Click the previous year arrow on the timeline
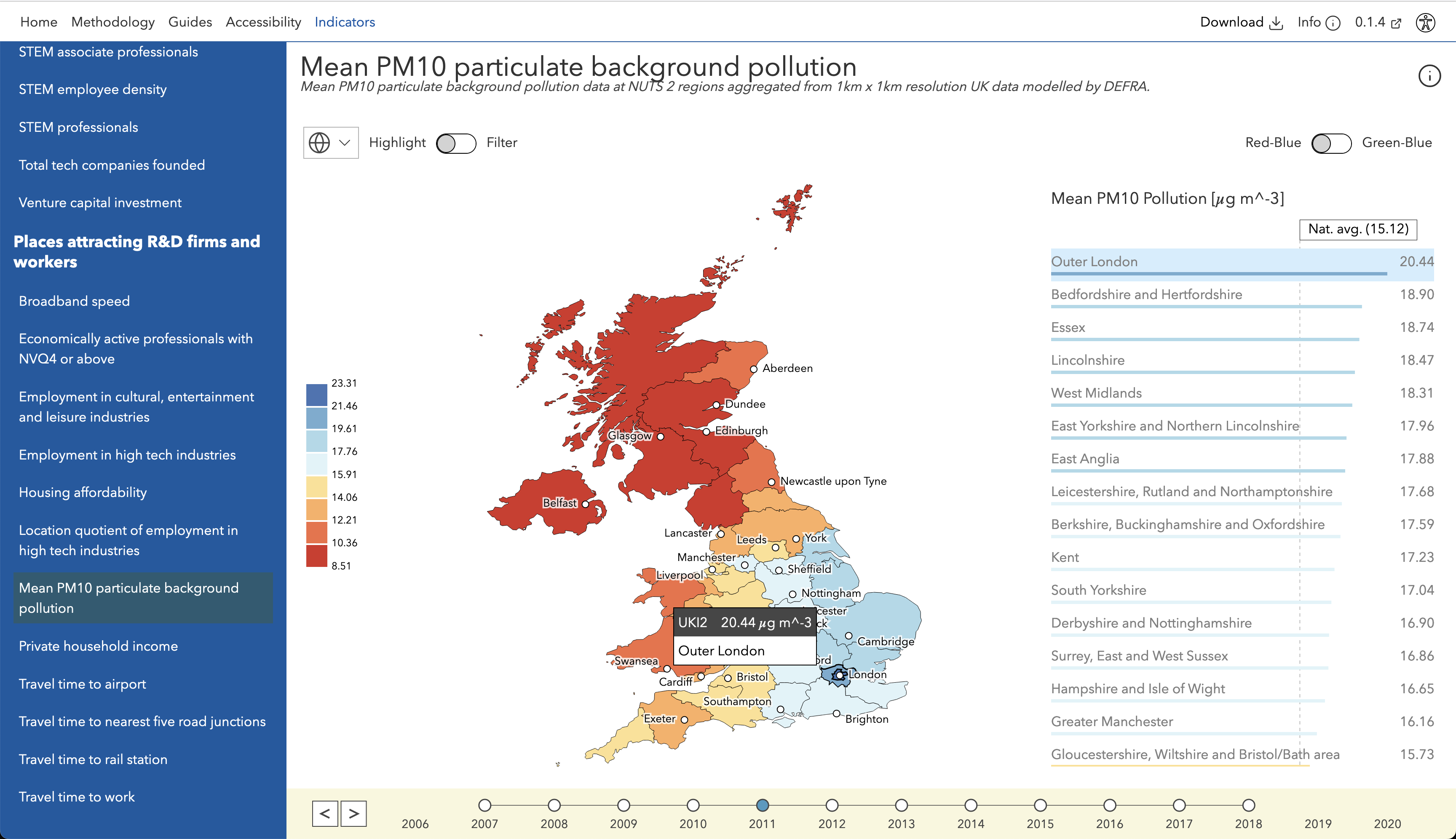Image resolution: width=1456 pixels, height=839 pixels. (326, 814)
